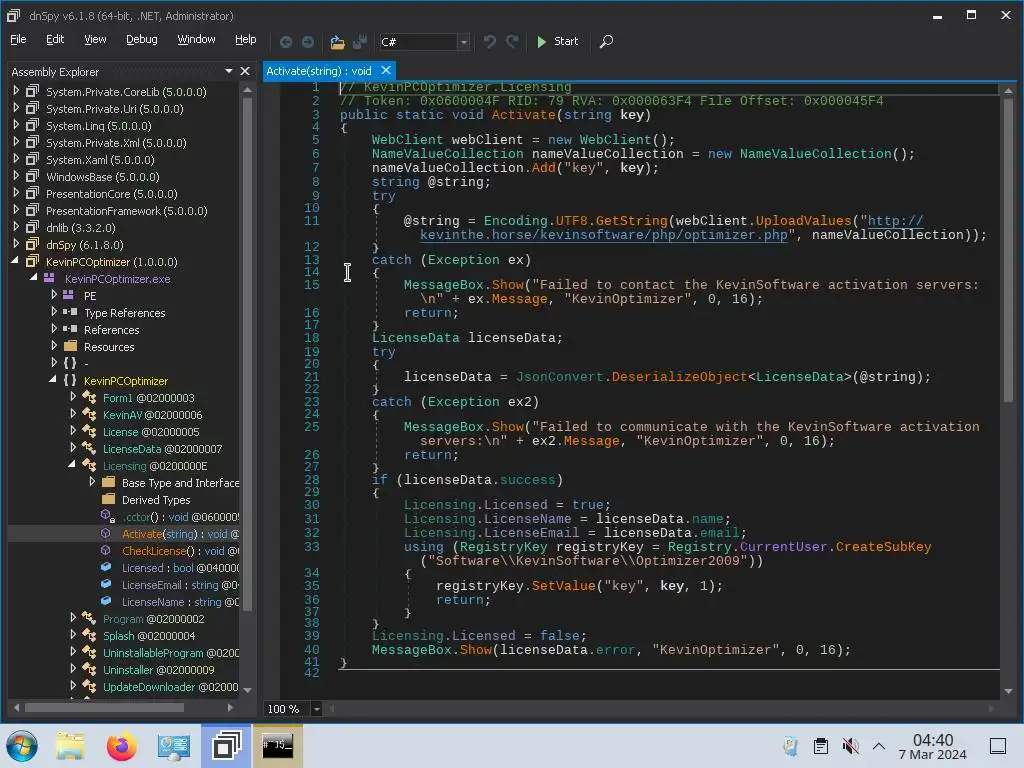The height and width of the screenshot is (768, 1024).
Task: Click the KevinPCOptimizer namespace braces icon
Action: (70, 380)
